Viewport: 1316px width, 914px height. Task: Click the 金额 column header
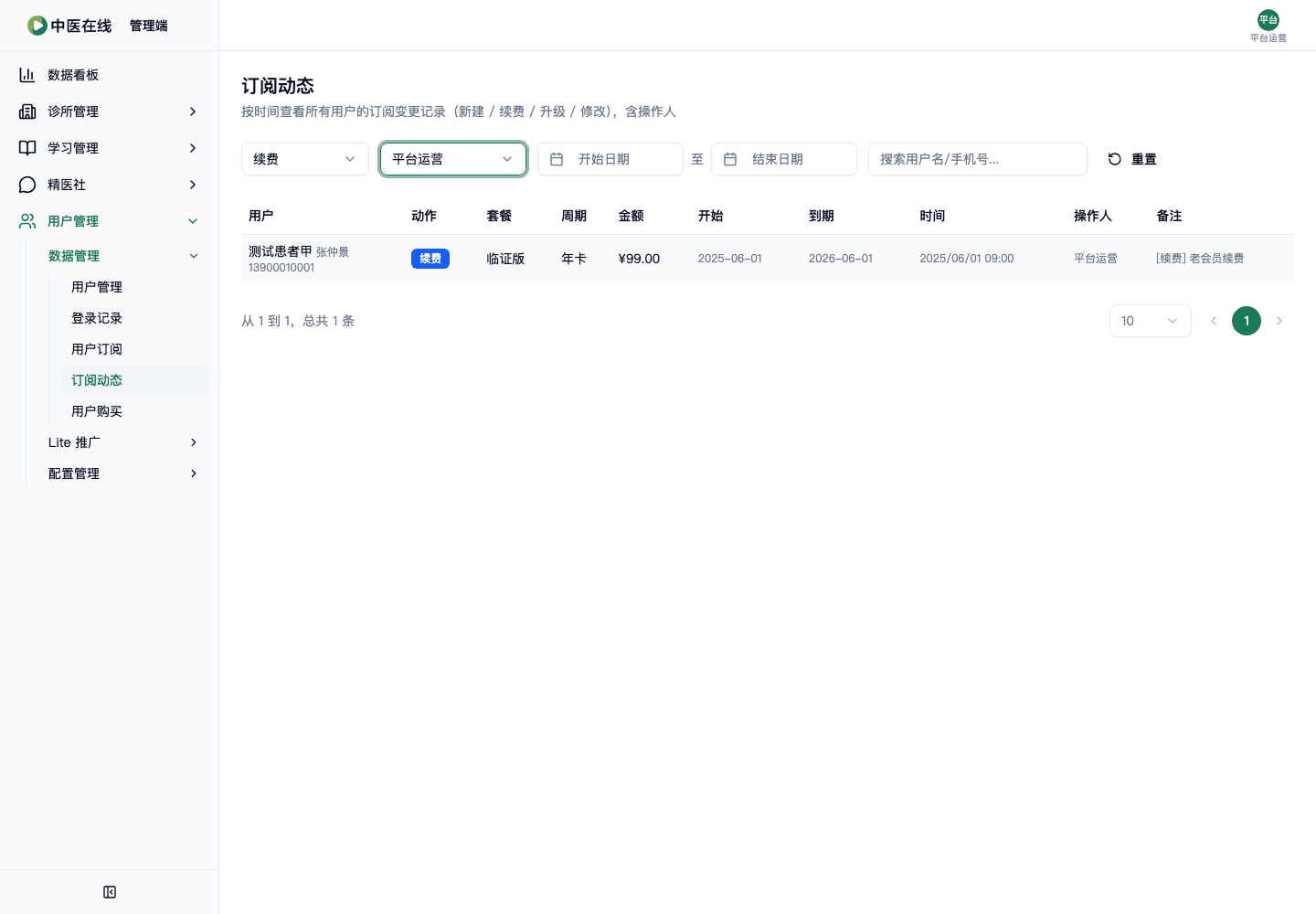click(x=631, y=216)
